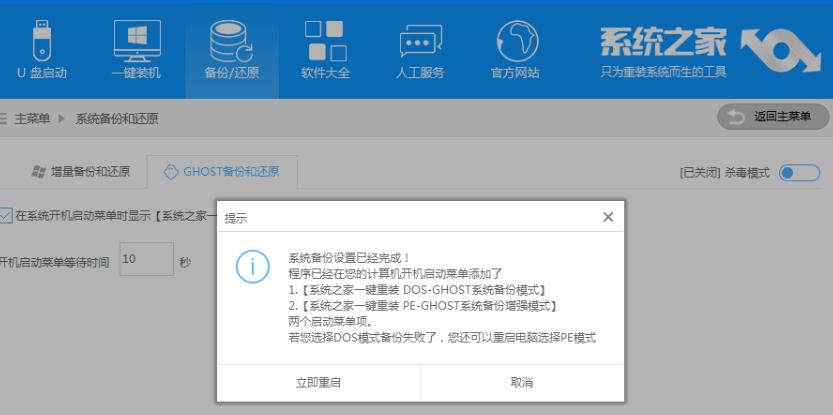Switch to the 增量备份和还原 tab
The image size is (833, 415).
81,172
